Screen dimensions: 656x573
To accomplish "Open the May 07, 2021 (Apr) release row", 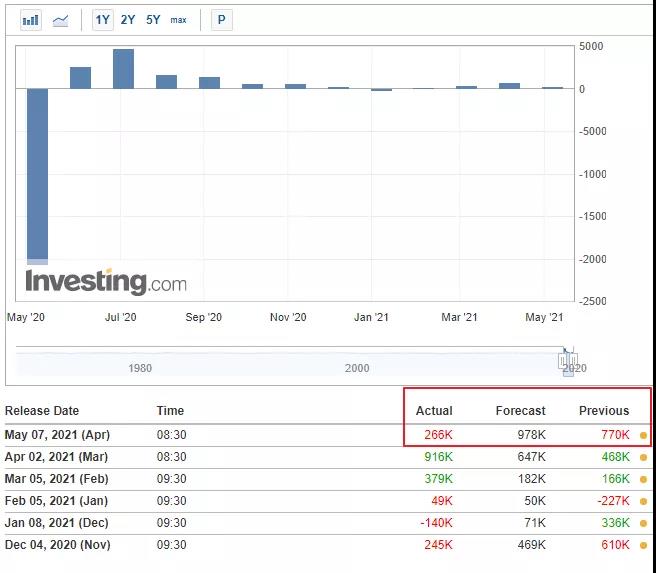I will (x=57, y=435).
